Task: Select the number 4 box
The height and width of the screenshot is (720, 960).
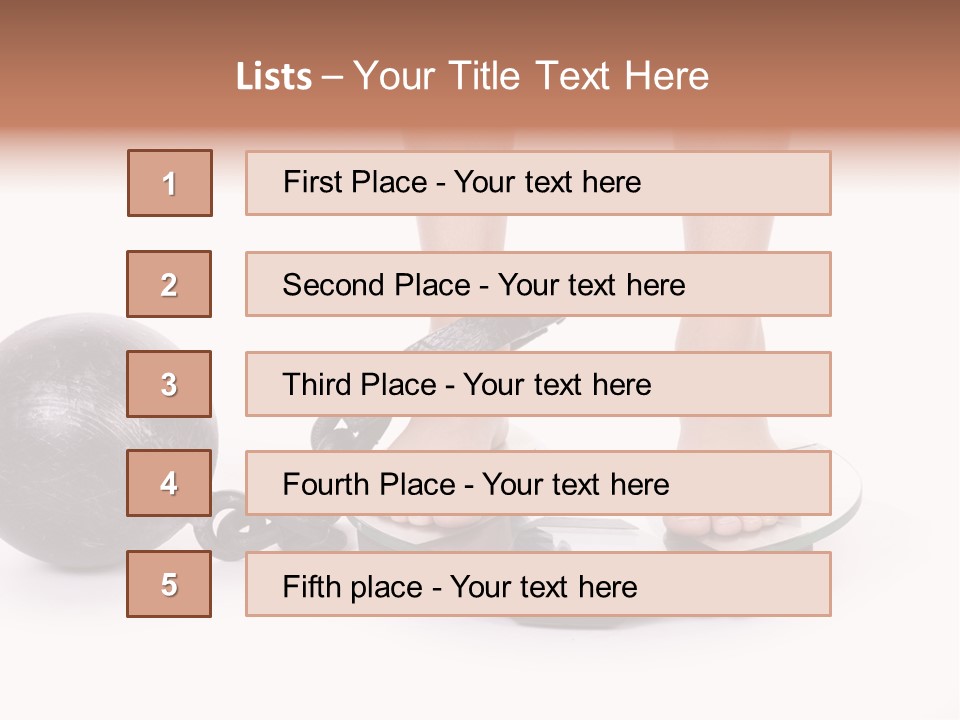Action: click(x=170, y=483)
